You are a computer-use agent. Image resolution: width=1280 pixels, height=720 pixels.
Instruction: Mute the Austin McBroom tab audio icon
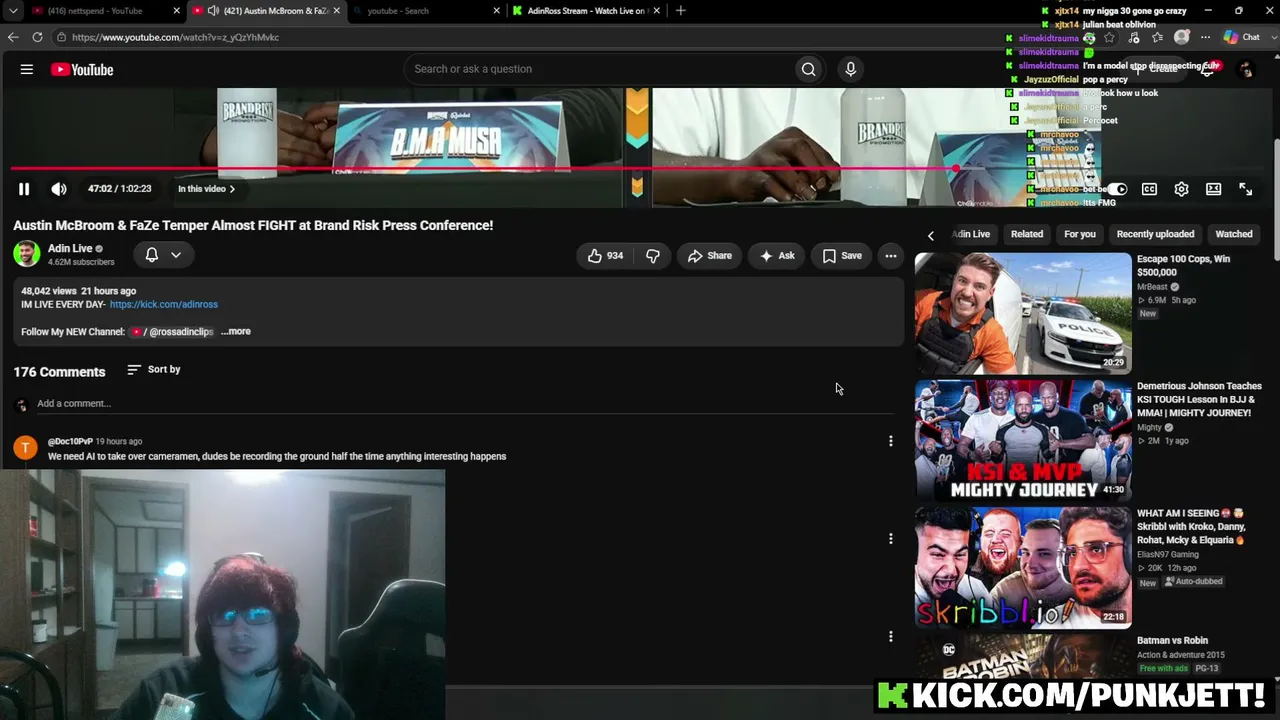(x=213, y=11)
